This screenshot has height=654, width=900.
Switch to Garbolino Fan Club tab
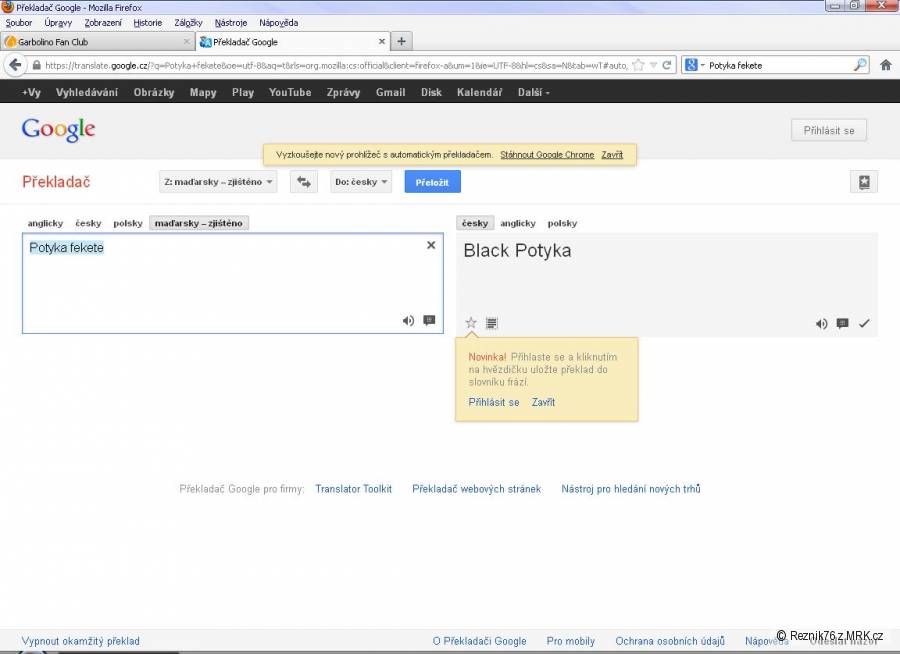(98, 42)
